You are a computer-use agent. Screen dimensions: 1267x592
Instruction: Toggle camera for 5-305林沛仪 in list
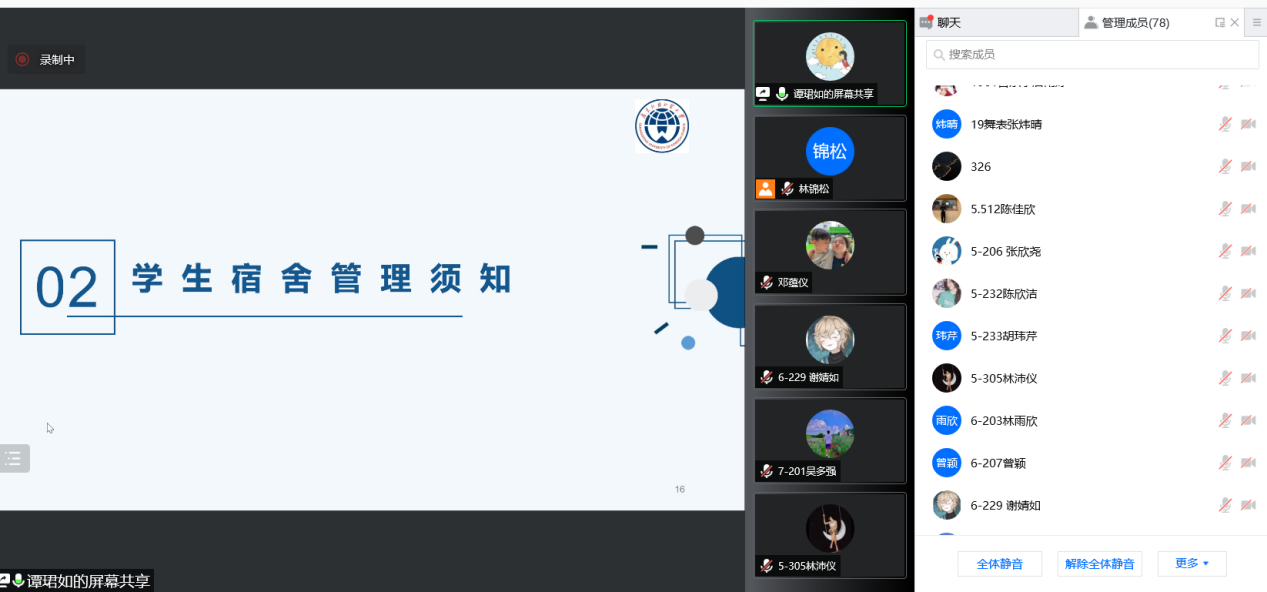pyautogui.click(x=1248, y=378)
